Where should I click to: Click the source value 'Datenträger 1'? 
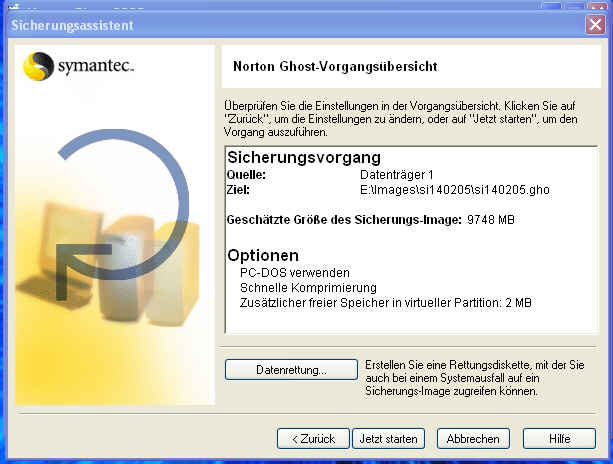[396, 174]
